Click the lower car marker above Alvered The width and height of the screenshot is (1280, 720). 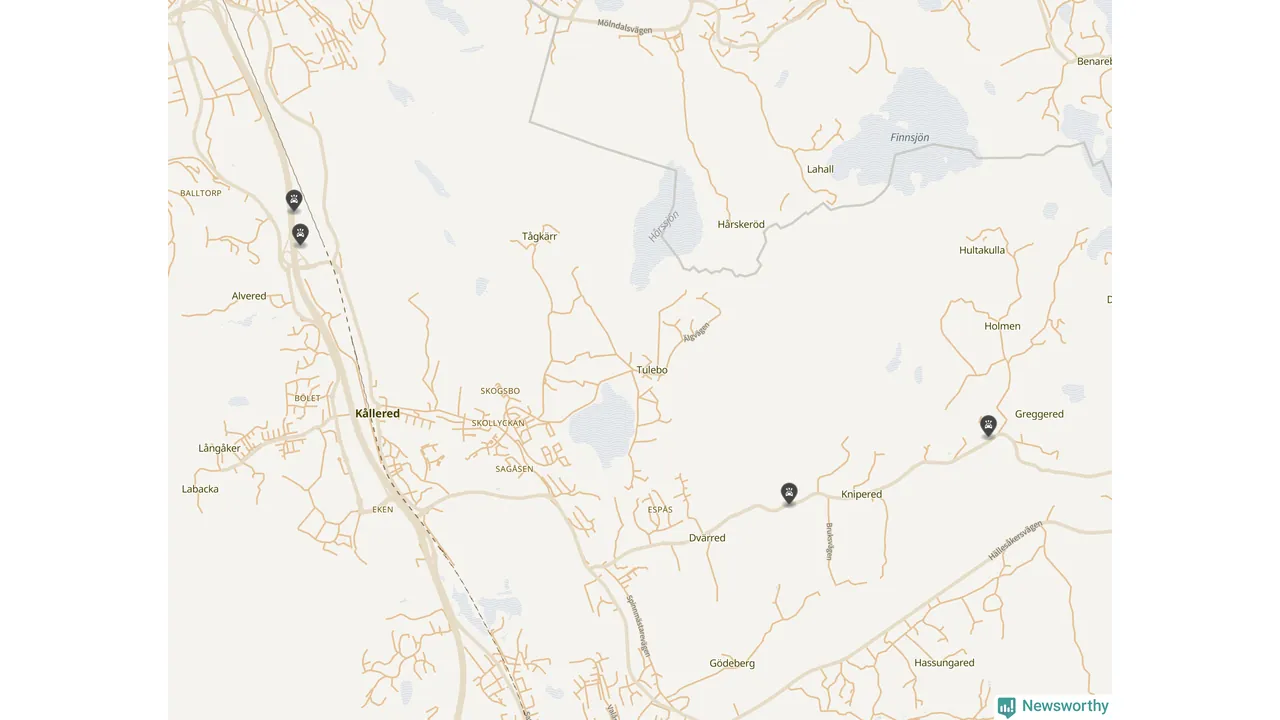[x=300, y=234]
